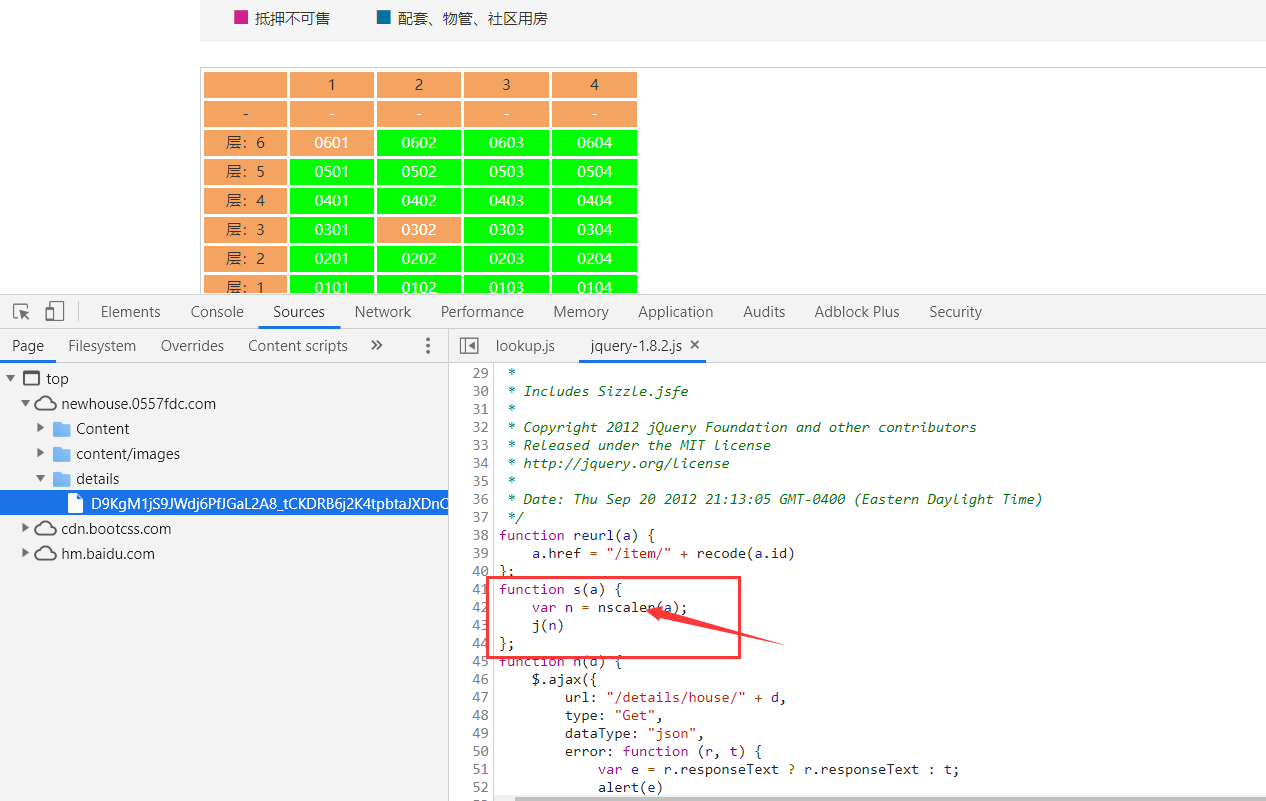Toggle the navigator sidebar icon beside lookup.js
This screenshot has height=801, width=1266.
[x=469, y=346]
